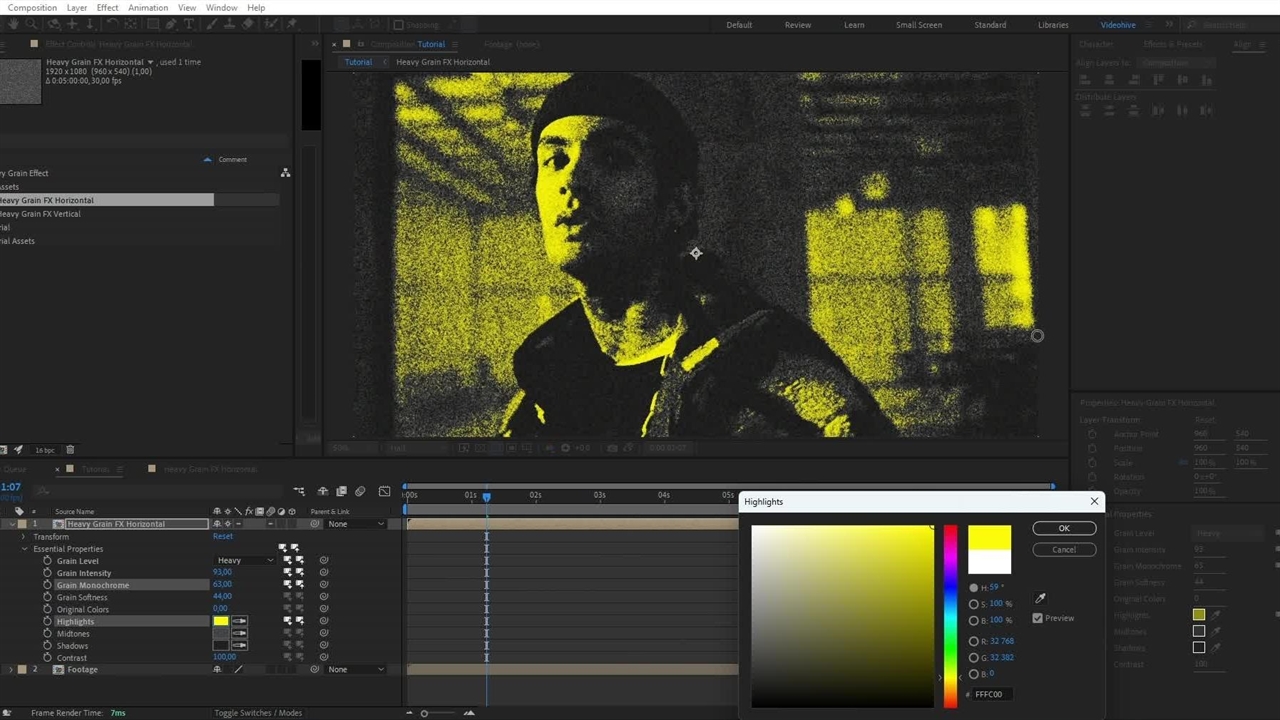Expand the Transform property group
1280x720 pixels.
[24, 537]
